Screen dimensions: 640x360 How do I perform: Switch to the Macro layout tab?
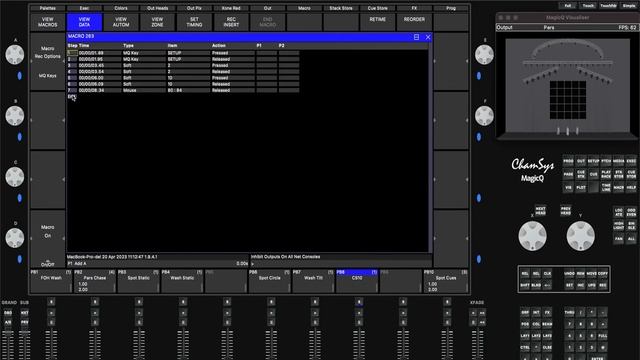(304, 8)
